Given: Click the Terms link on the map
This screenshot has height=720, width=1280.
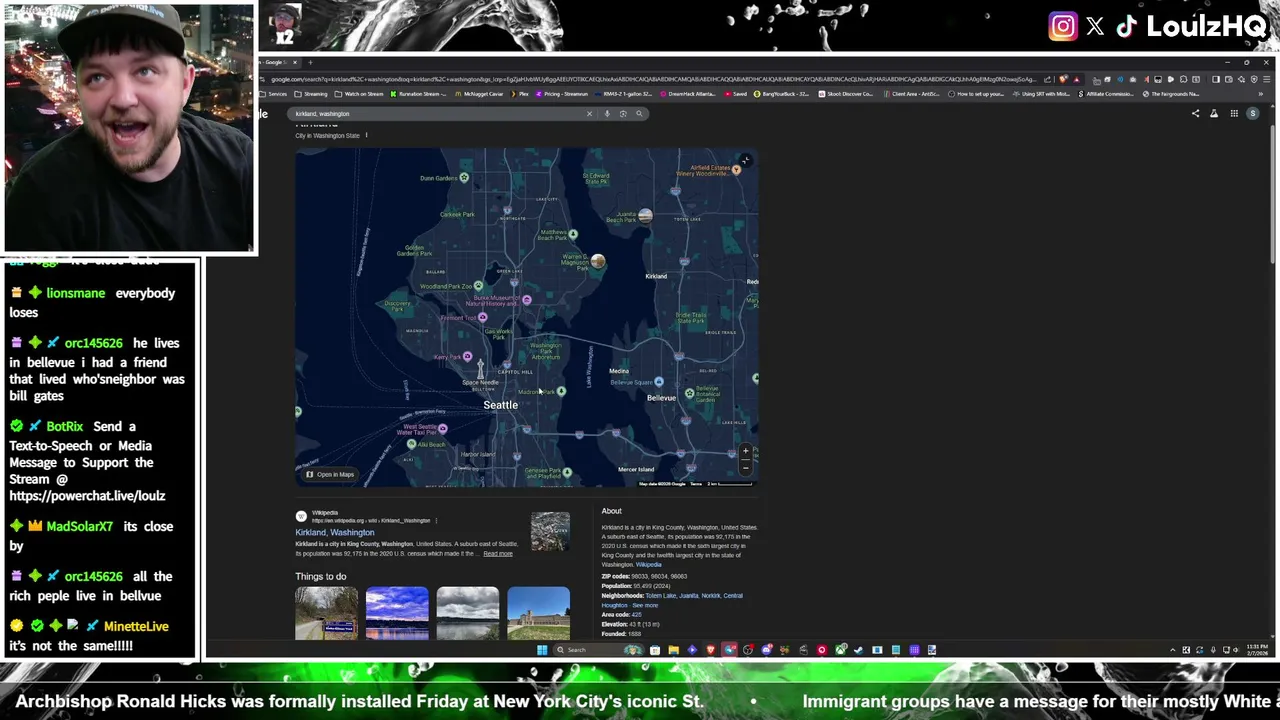Looking at the screenshot, I should pyautogui.click(x=696, y=484).
